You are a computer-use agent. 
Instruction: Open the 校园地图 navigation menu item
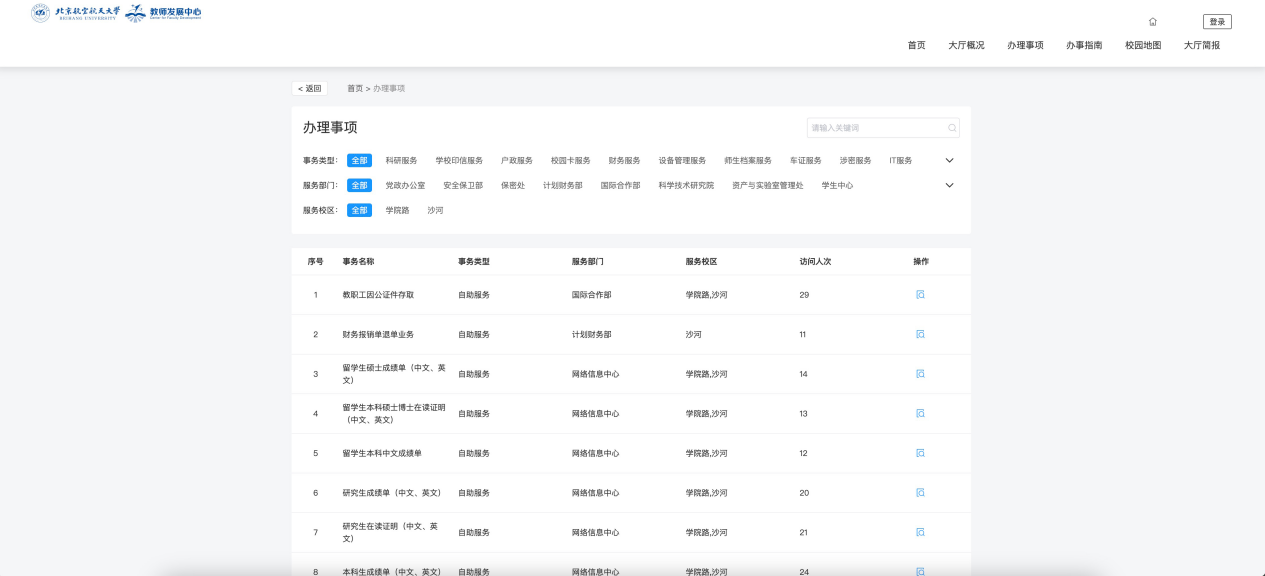point(1143,45)
